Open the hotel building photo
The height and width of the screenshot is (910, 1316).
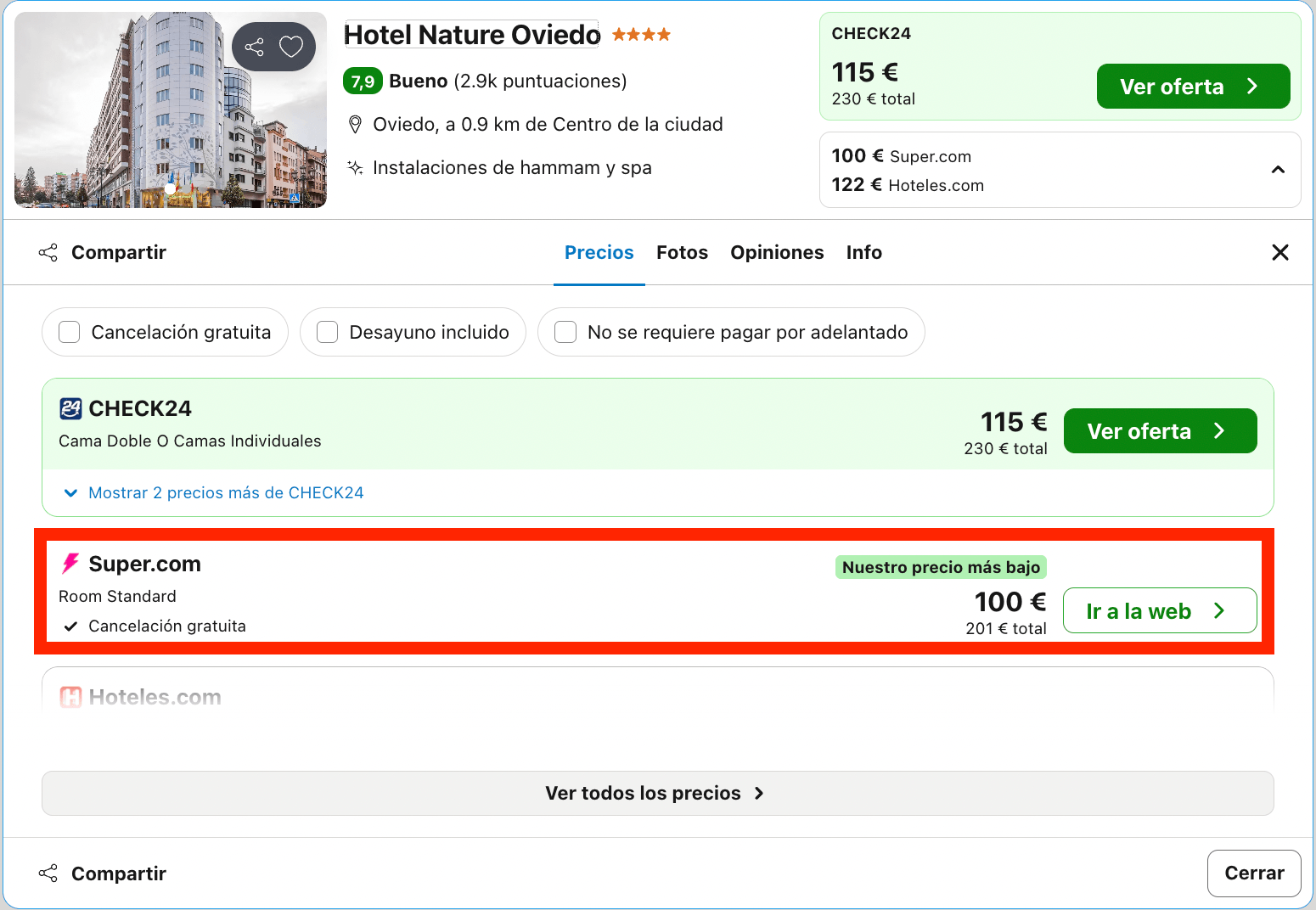tap(171, 110)
